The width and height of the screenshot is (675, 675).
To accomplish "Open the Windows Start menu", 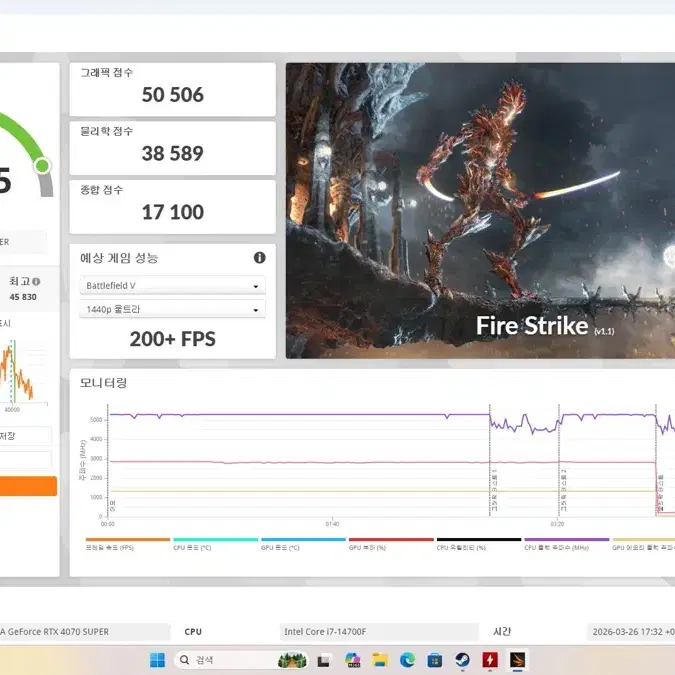I will coord(157,660).
